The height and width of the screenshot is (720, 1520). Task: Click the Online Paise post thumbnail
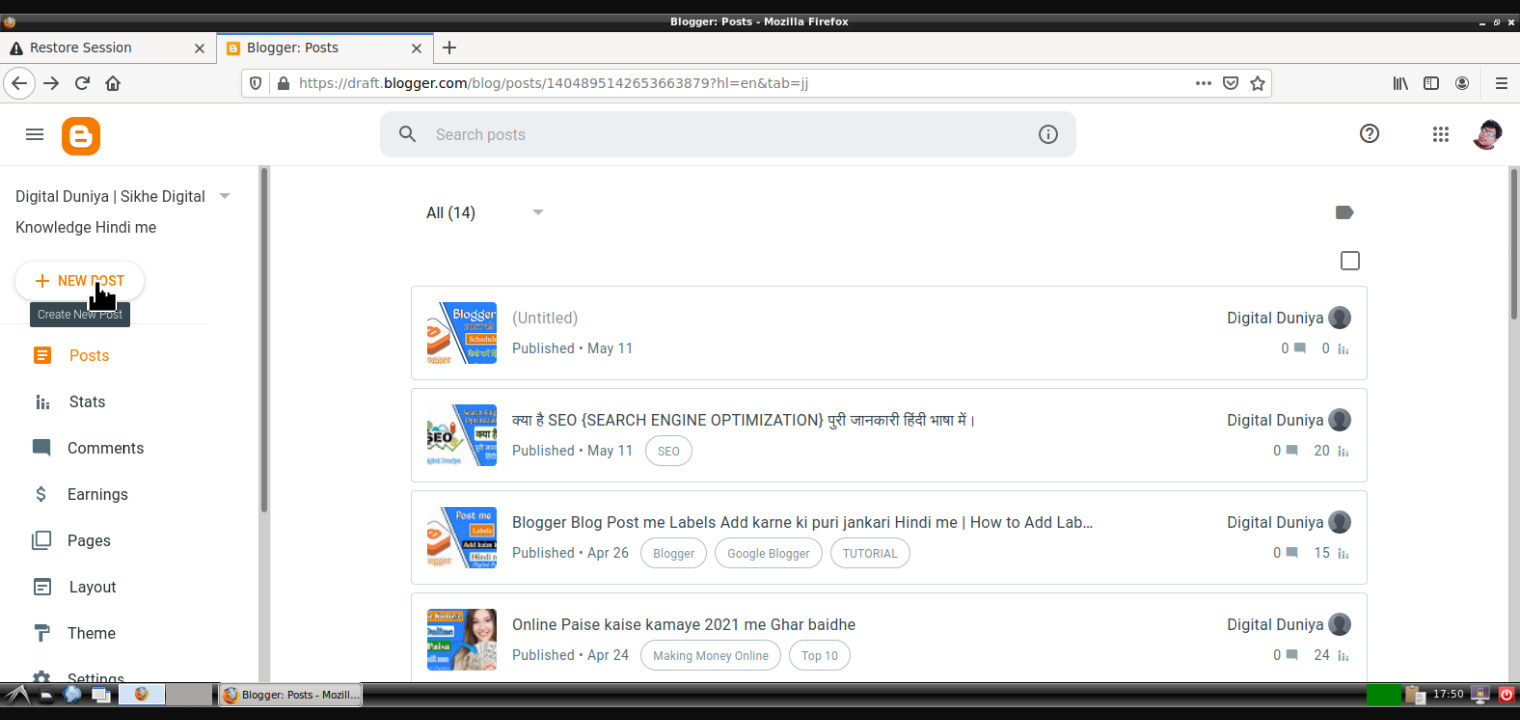click(x=462, y=639)
